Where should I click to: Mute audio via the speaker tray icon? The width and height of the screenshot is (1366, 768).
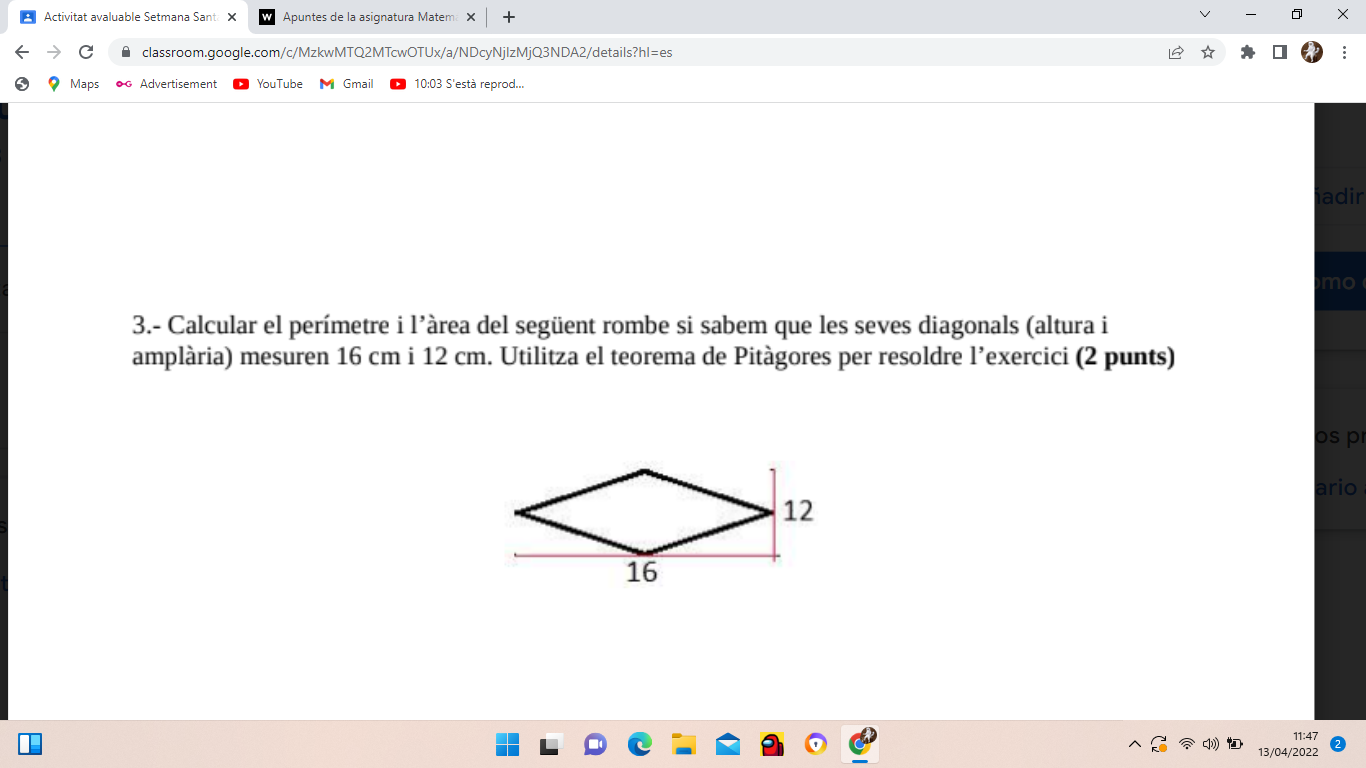click(1210, 744)
